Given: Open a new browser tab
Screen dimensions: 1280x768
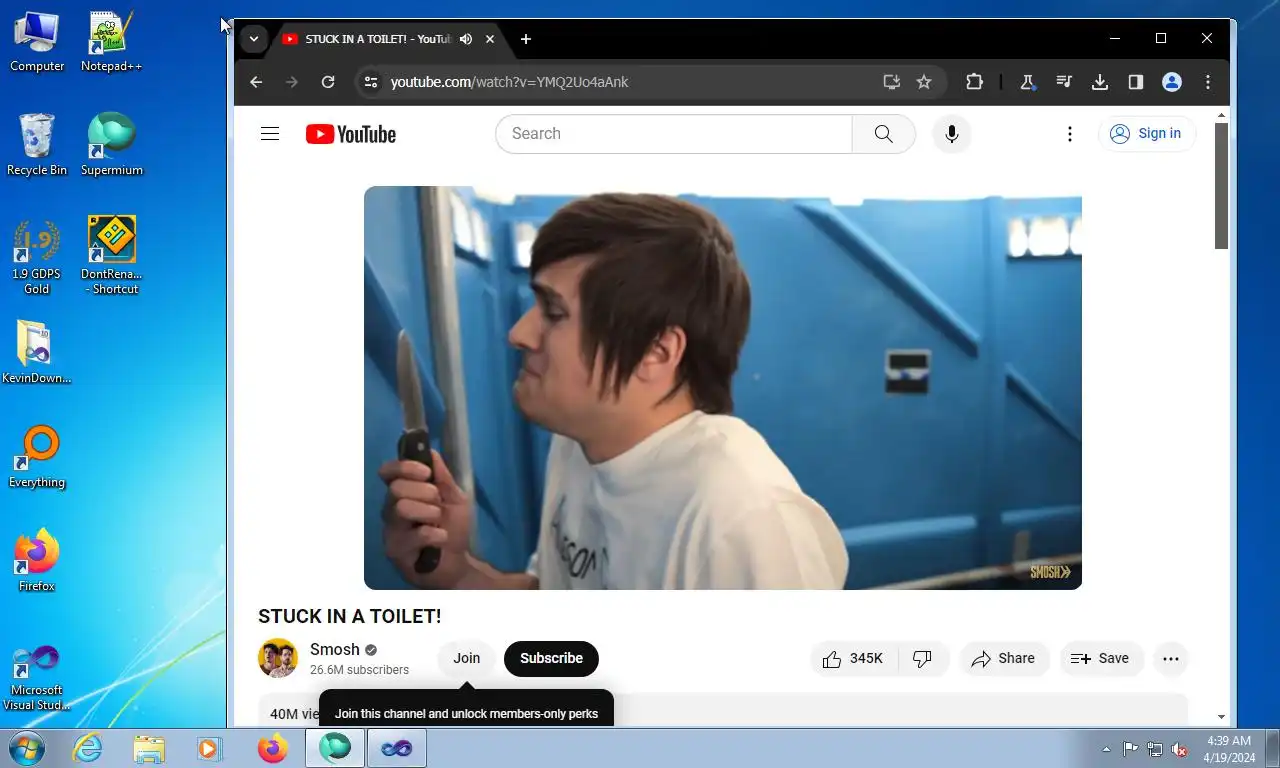Looking at the screenshot, I should click(x=526, y=39).
